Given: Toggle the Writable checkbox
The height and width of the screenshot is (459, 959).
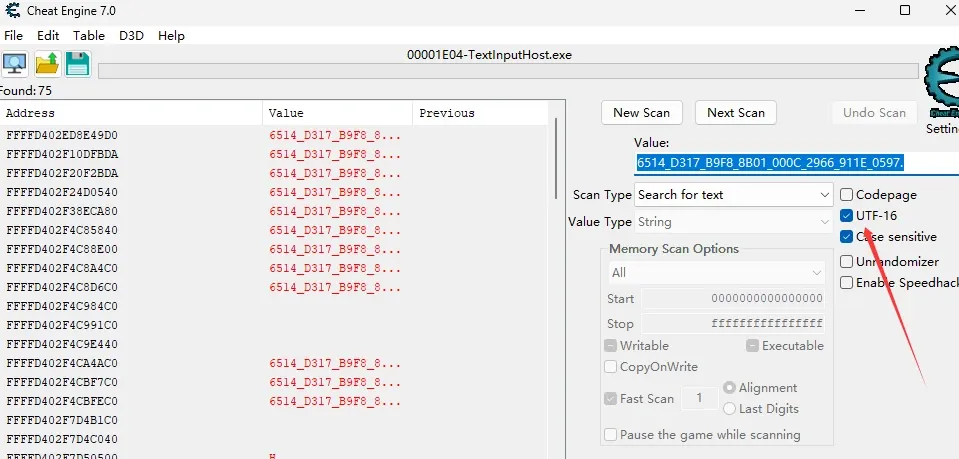Looking at the screenshot, I should (610, 346).
